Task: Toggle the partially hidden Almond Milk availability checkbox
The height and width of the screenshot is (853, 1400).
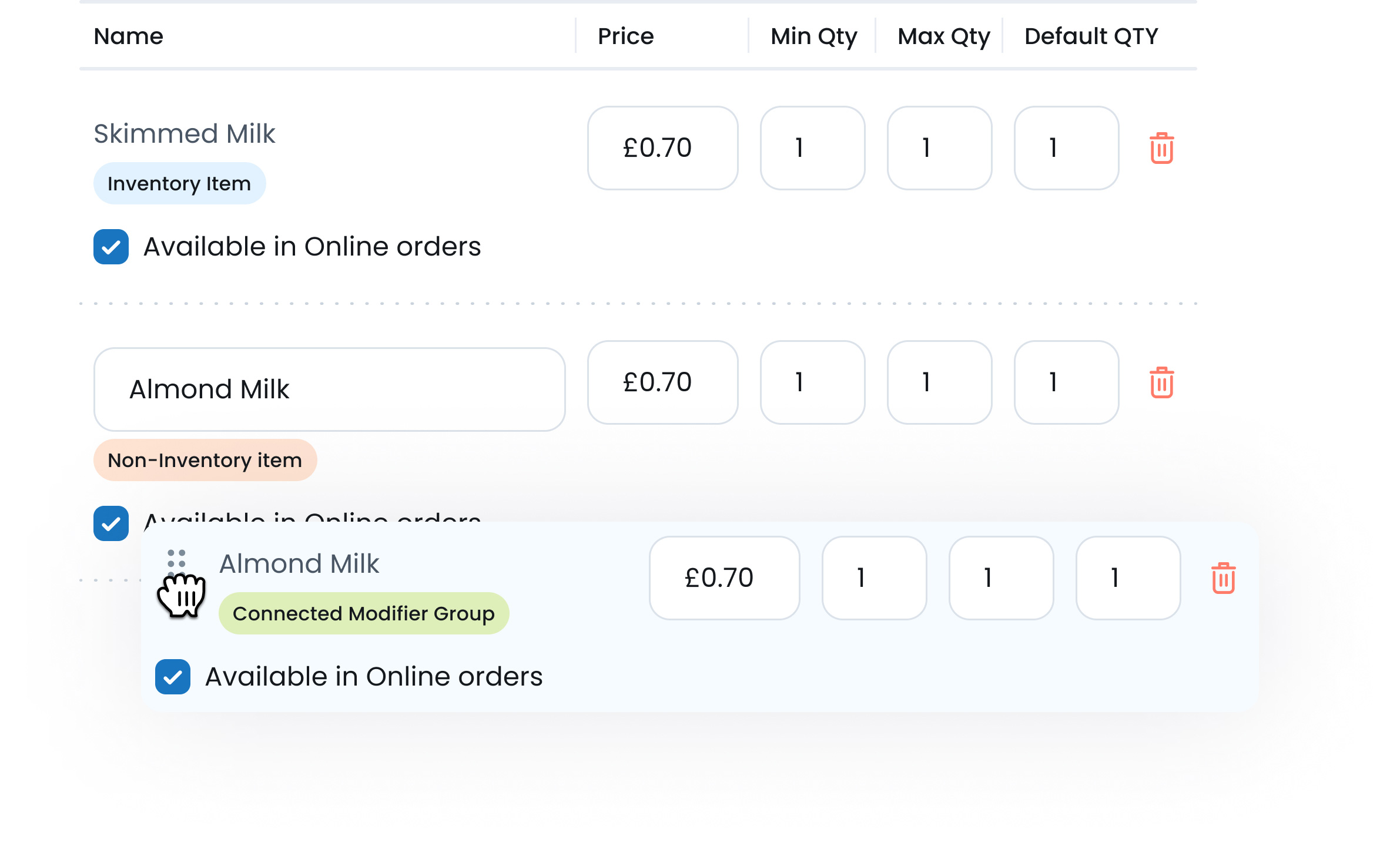Action: point(111,523)
